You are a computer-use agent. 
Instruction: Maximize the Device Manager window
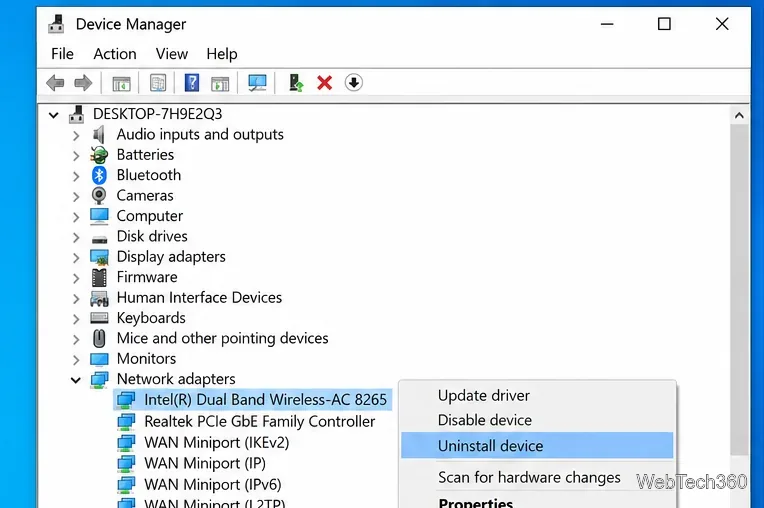(x=664, y=24)
